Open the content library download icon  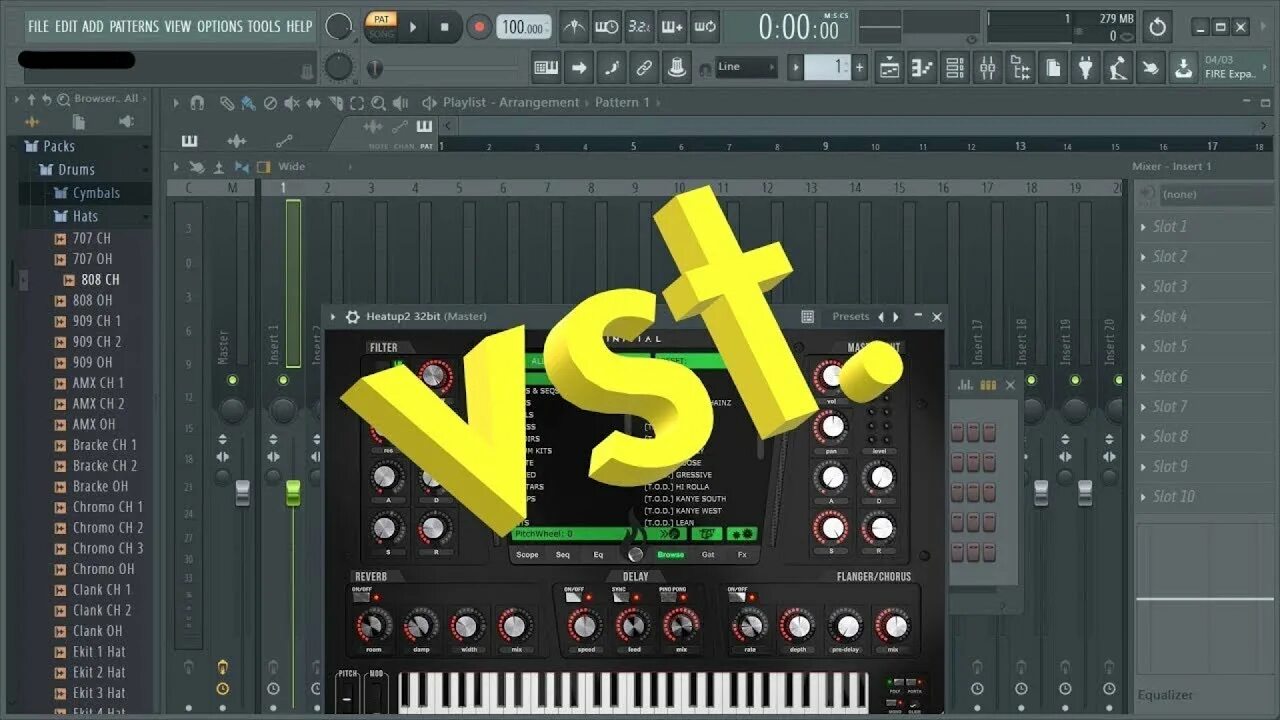(1184, 68)
